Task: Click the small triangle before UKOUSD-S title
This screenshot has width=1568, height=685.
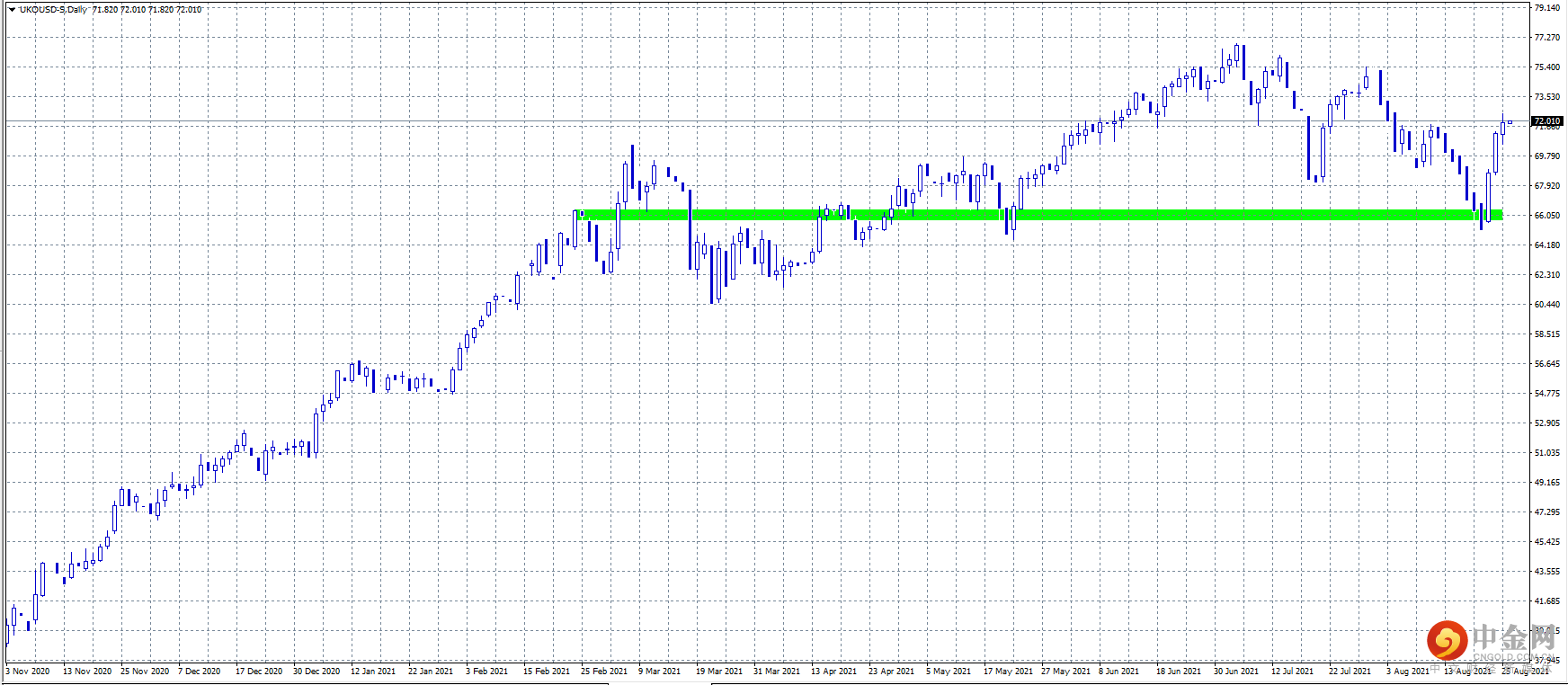Action: point(12,10)
